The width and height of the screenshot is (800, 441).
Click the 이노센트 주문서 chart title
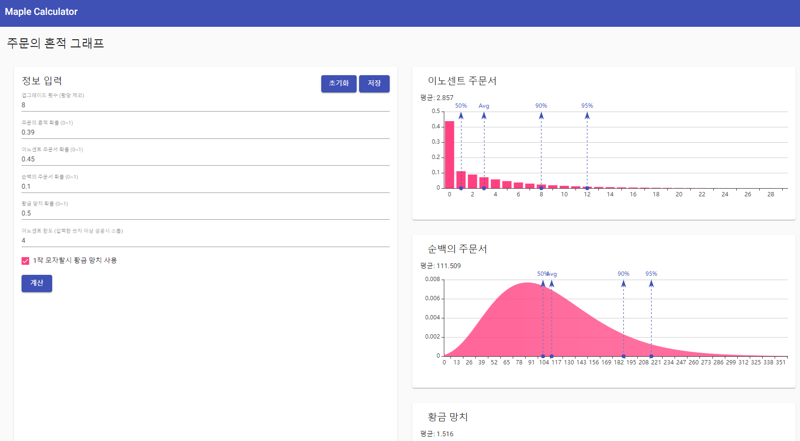pyautogui.click(x=462, y=81)
